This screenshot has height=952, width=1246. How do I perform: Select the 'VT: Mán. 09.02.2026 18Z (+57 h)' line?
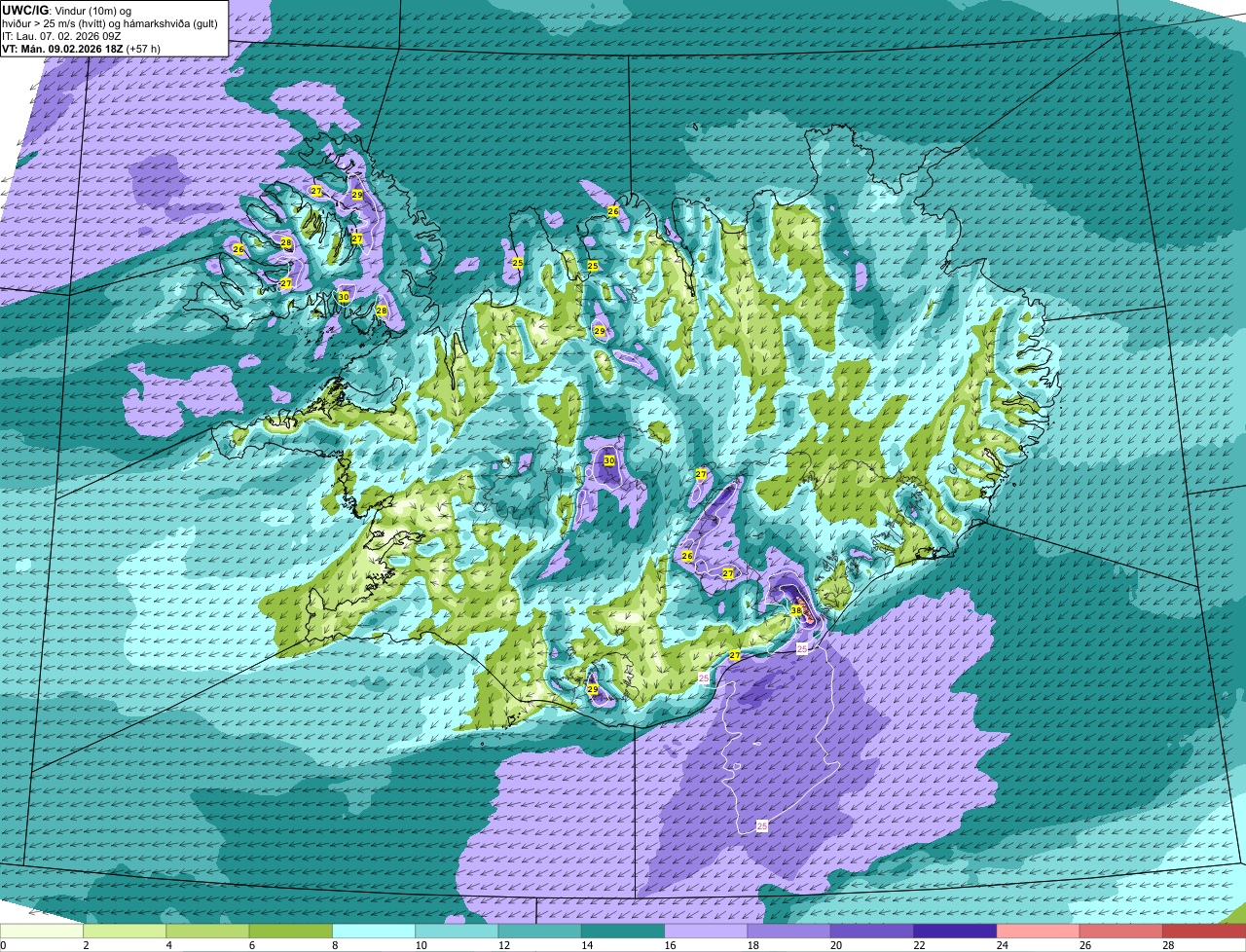(81, 49)
